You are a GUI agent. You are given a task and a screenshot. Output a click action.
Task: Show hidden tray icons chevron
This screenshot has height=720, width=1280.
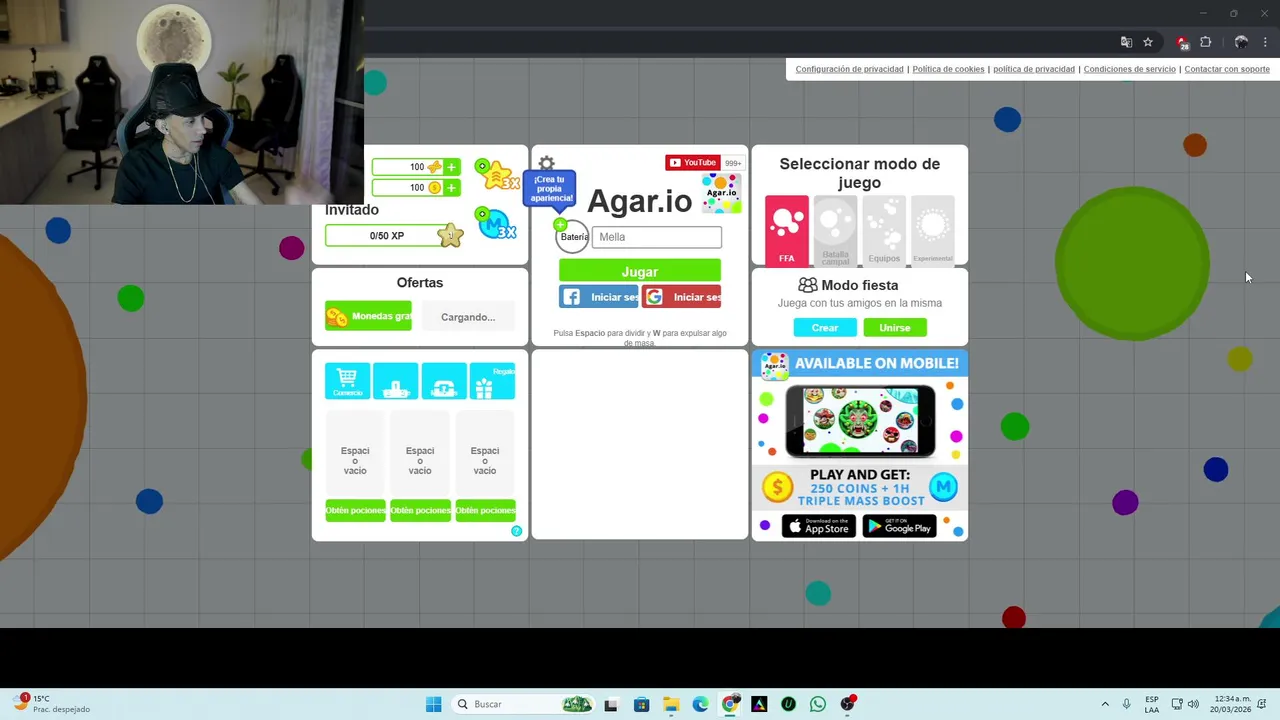click(x=1105, y=704)
